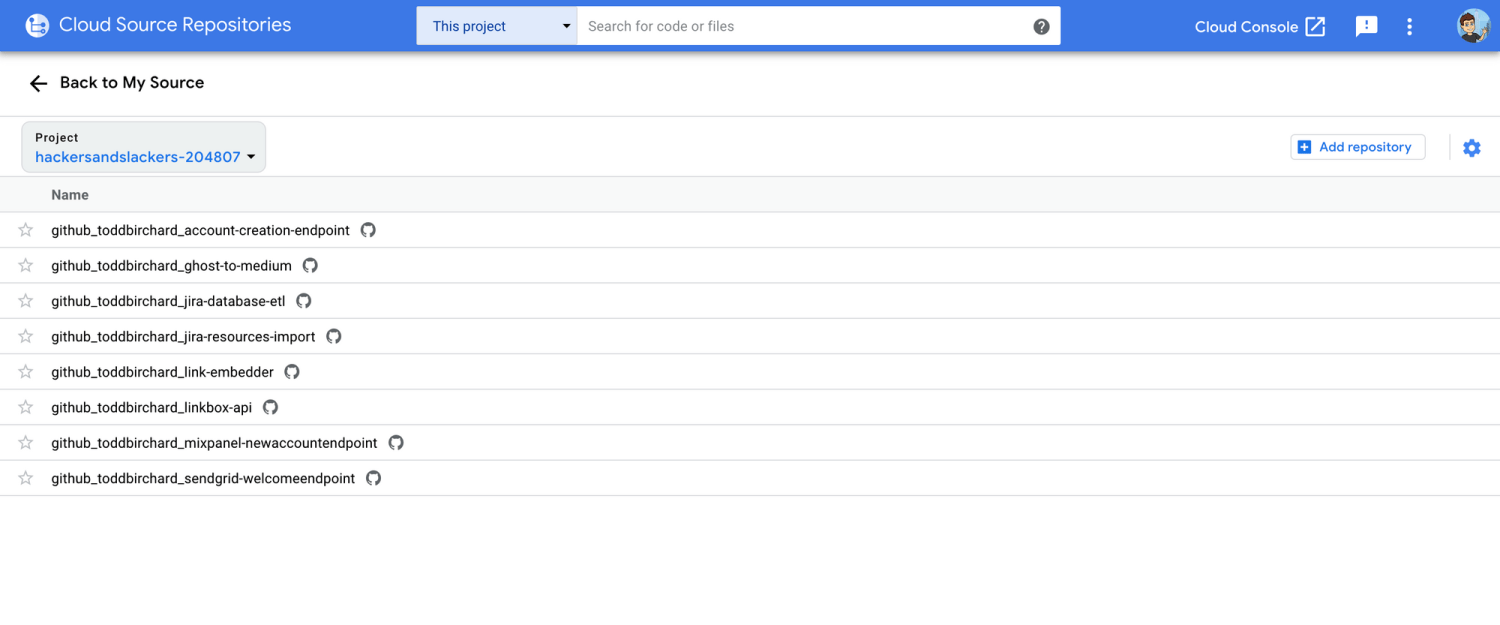Open the hackersandslackers-204807 project selector
This screenshot has width=1500, height=625.
[x=144, y=147]
